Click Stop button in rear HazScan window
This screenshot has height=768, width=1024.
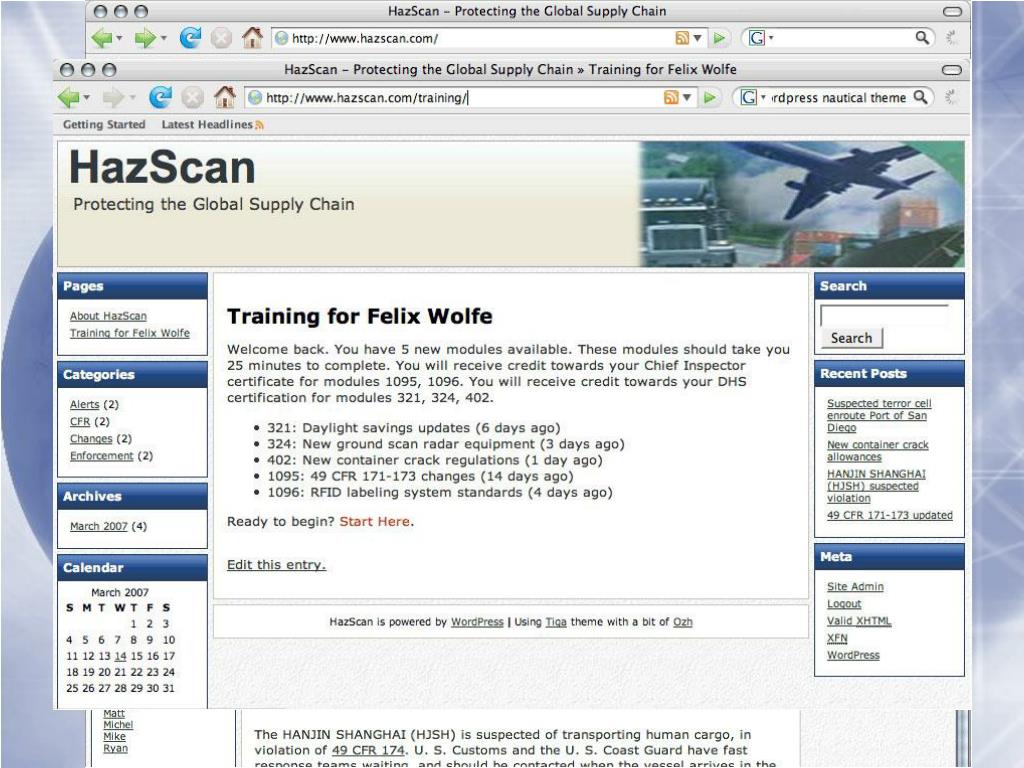[221, 38]
